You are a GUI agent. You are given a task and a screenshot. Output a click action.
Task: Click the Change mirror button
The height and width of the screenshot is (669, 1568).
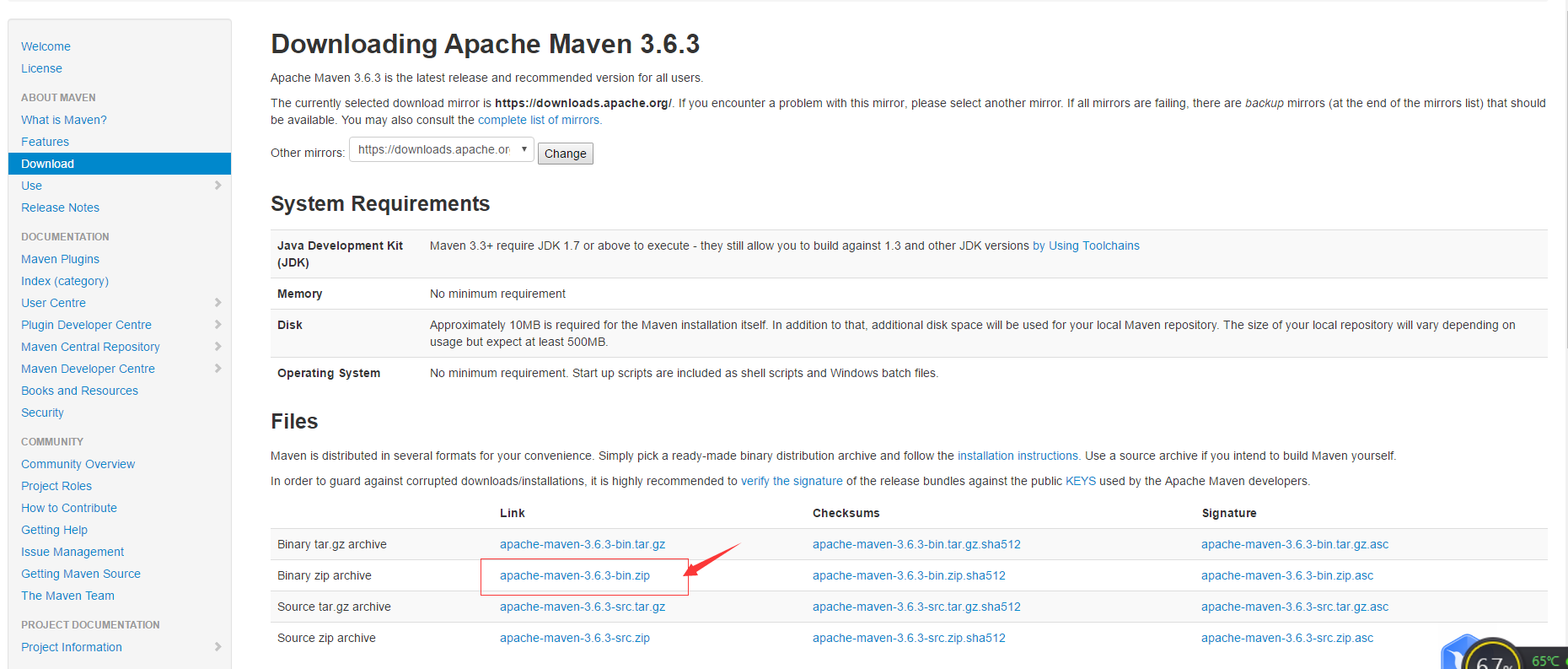point(566,154)
